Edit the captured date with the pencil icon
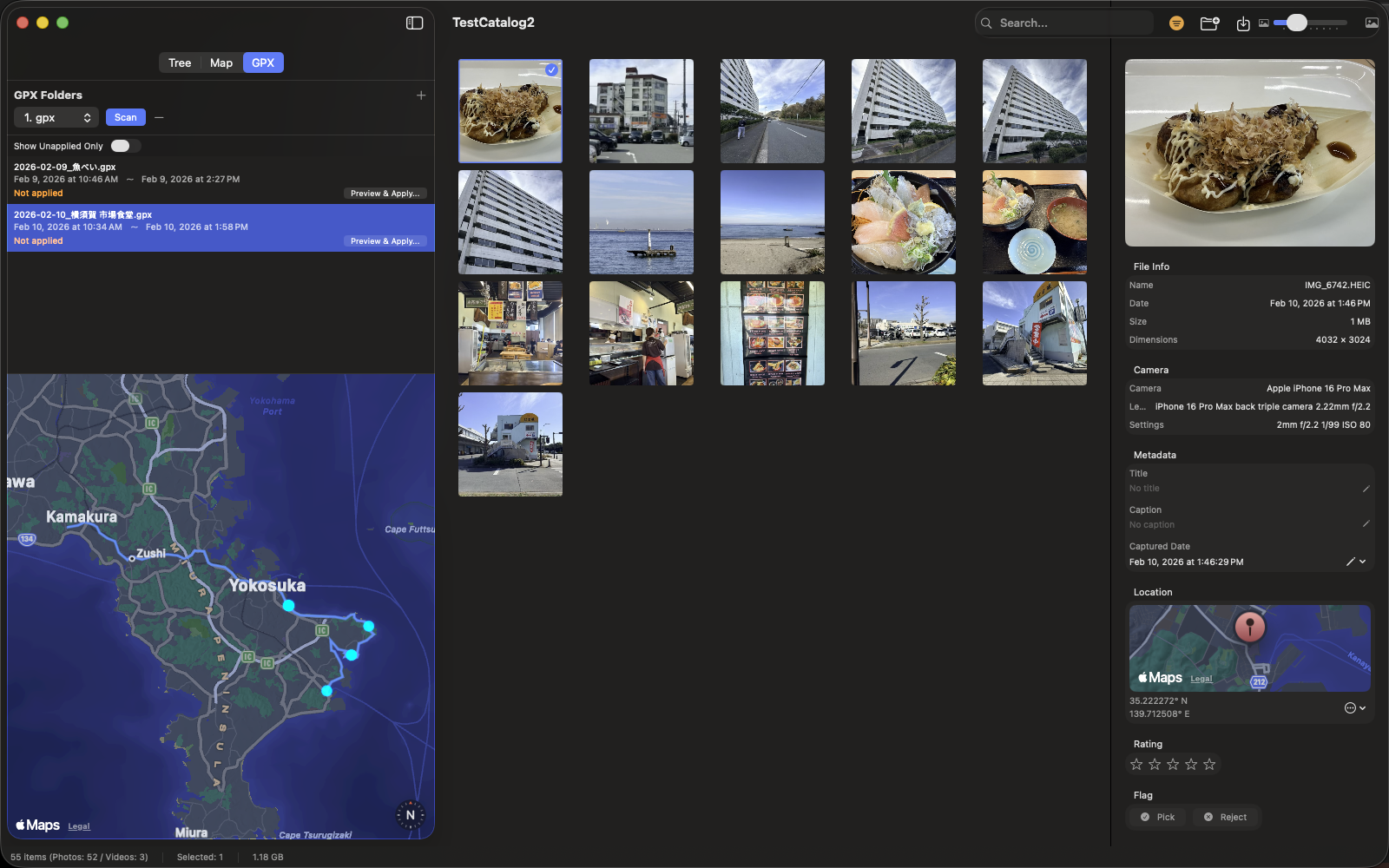The width and height of the screenshot is (1389, 868). 1349,561
